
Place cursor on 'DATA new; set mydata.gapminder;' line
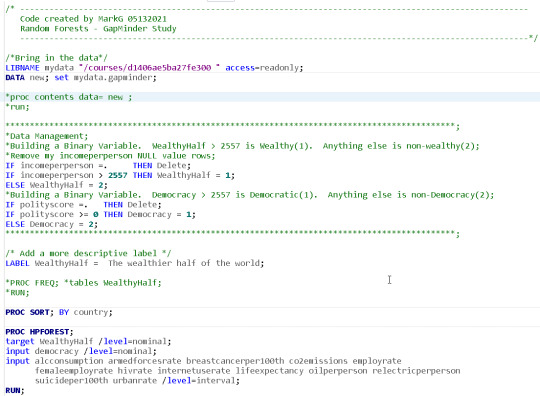(x=81, y=78)
